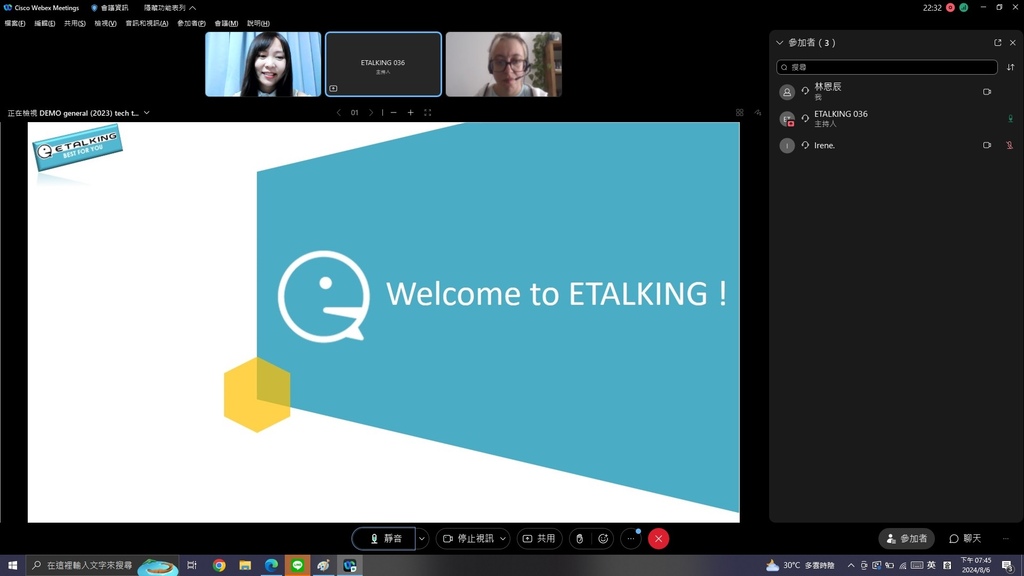Open LINE app from taskbar
1024x576 pixels.
pyautogui.click(x=297, y=566)
